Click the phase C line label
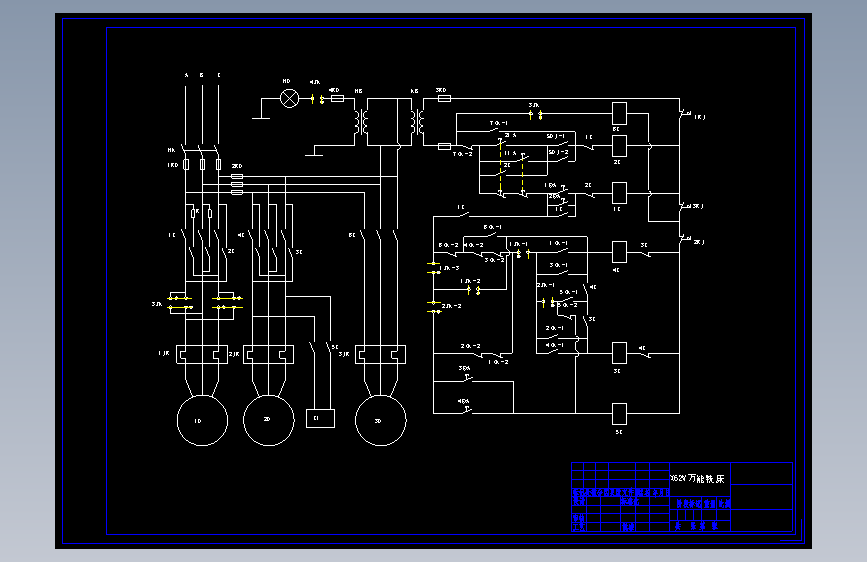Screen dimensions: 867x562 219,75
